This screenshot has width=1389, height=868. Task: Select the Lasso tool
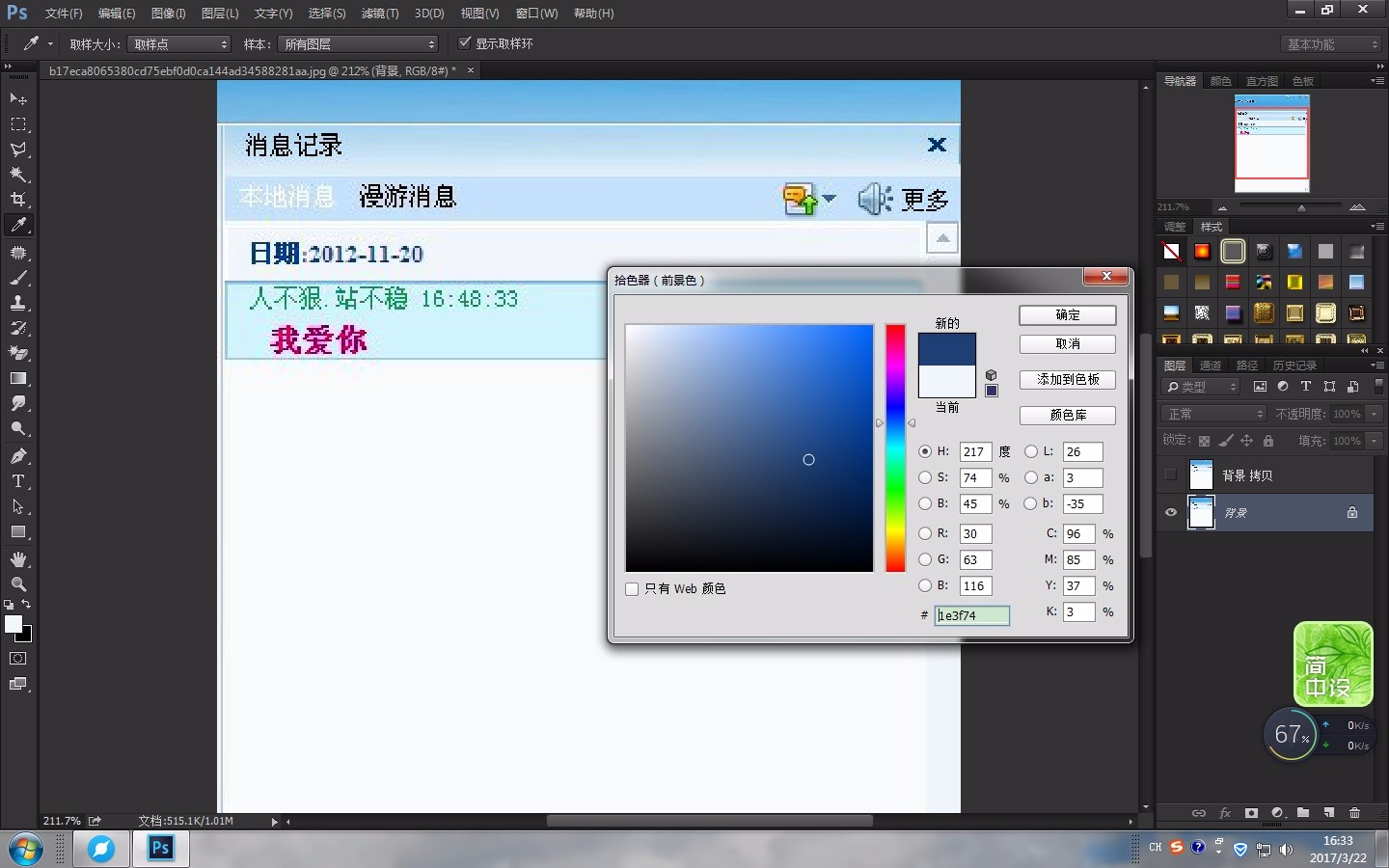pyautogui.click(x=18, y=149)
